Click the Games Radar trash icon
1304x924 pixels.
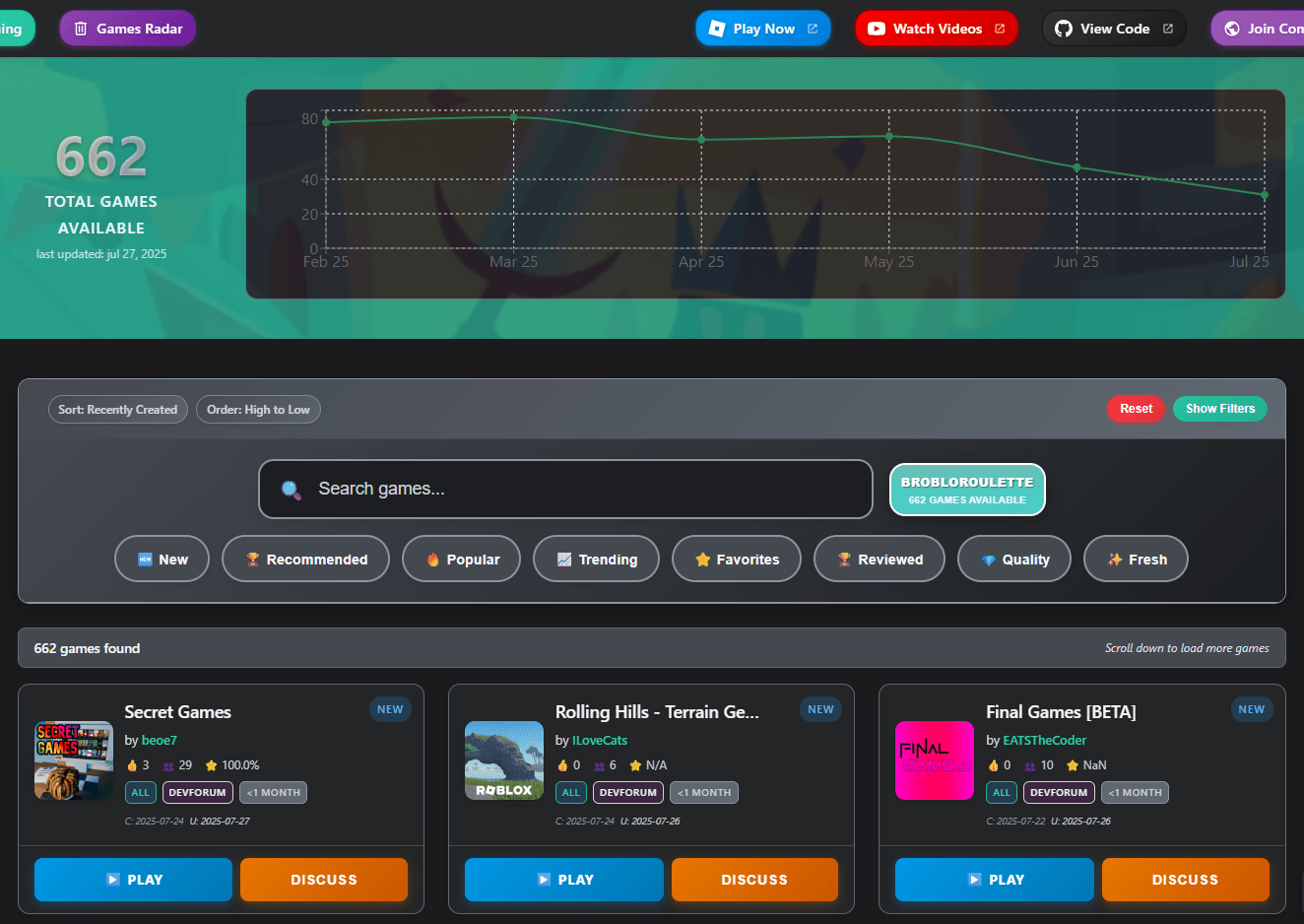click(x=82, y=29)
